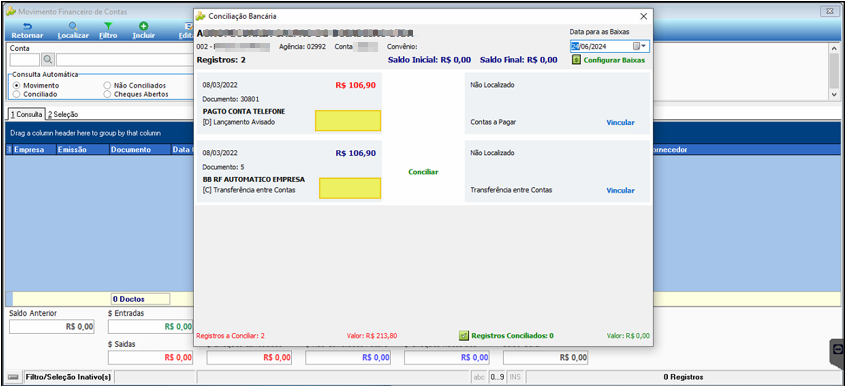Click the Registros a Conciliar: 2 text
846x388 pixels.
230,336
